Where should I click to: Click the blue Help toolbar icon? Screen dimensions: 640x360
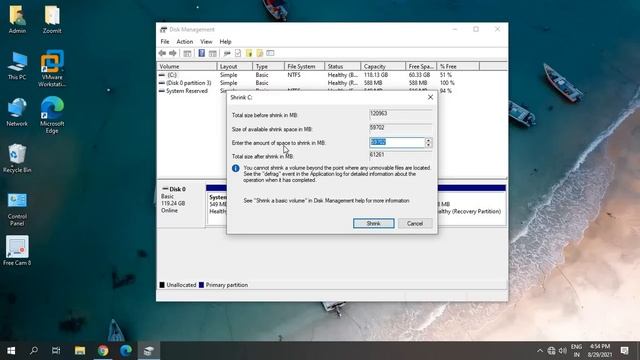(x=202, y=53)
